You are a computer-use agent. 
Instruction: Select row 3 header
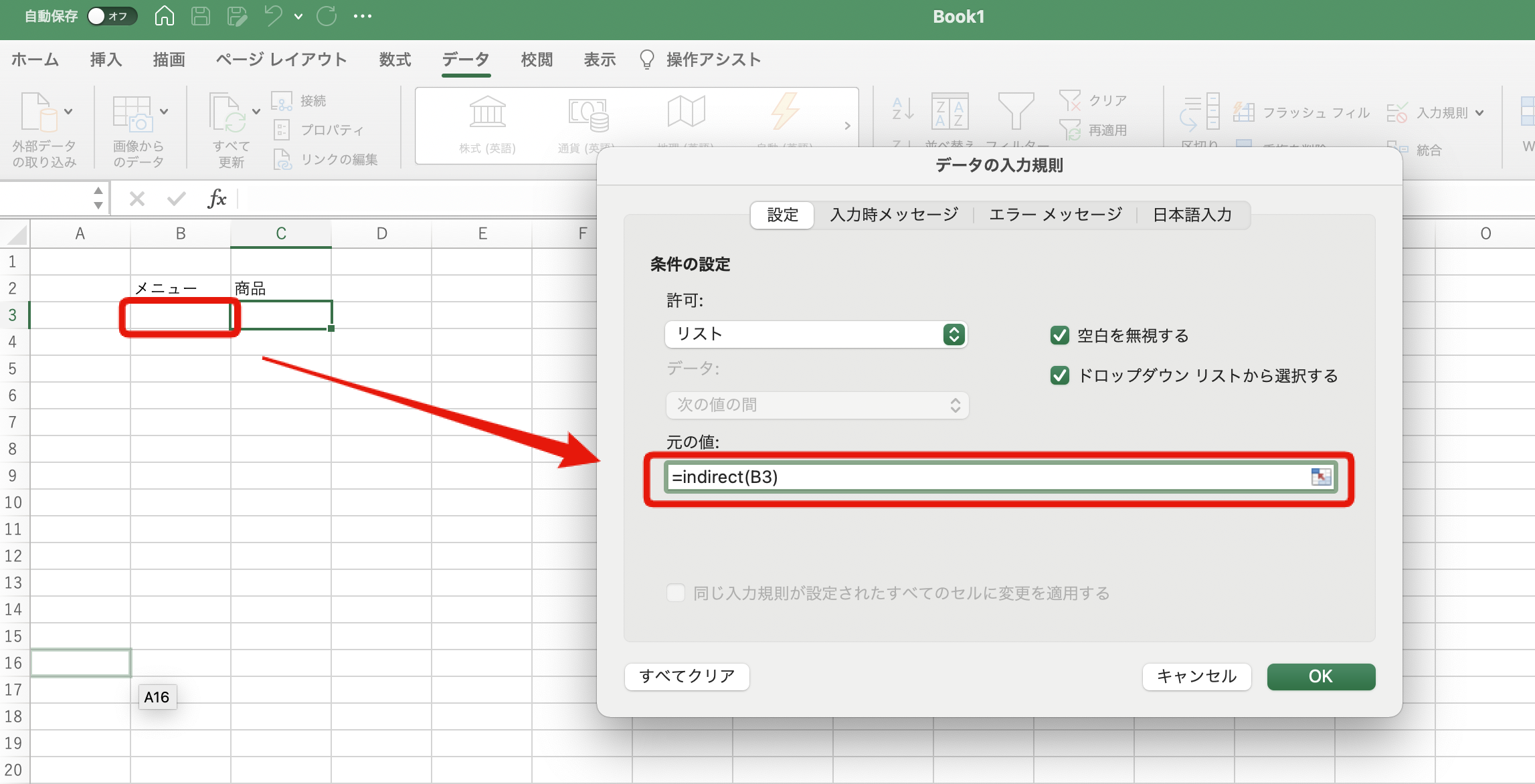pyautogui.click(x=13, y=315)
